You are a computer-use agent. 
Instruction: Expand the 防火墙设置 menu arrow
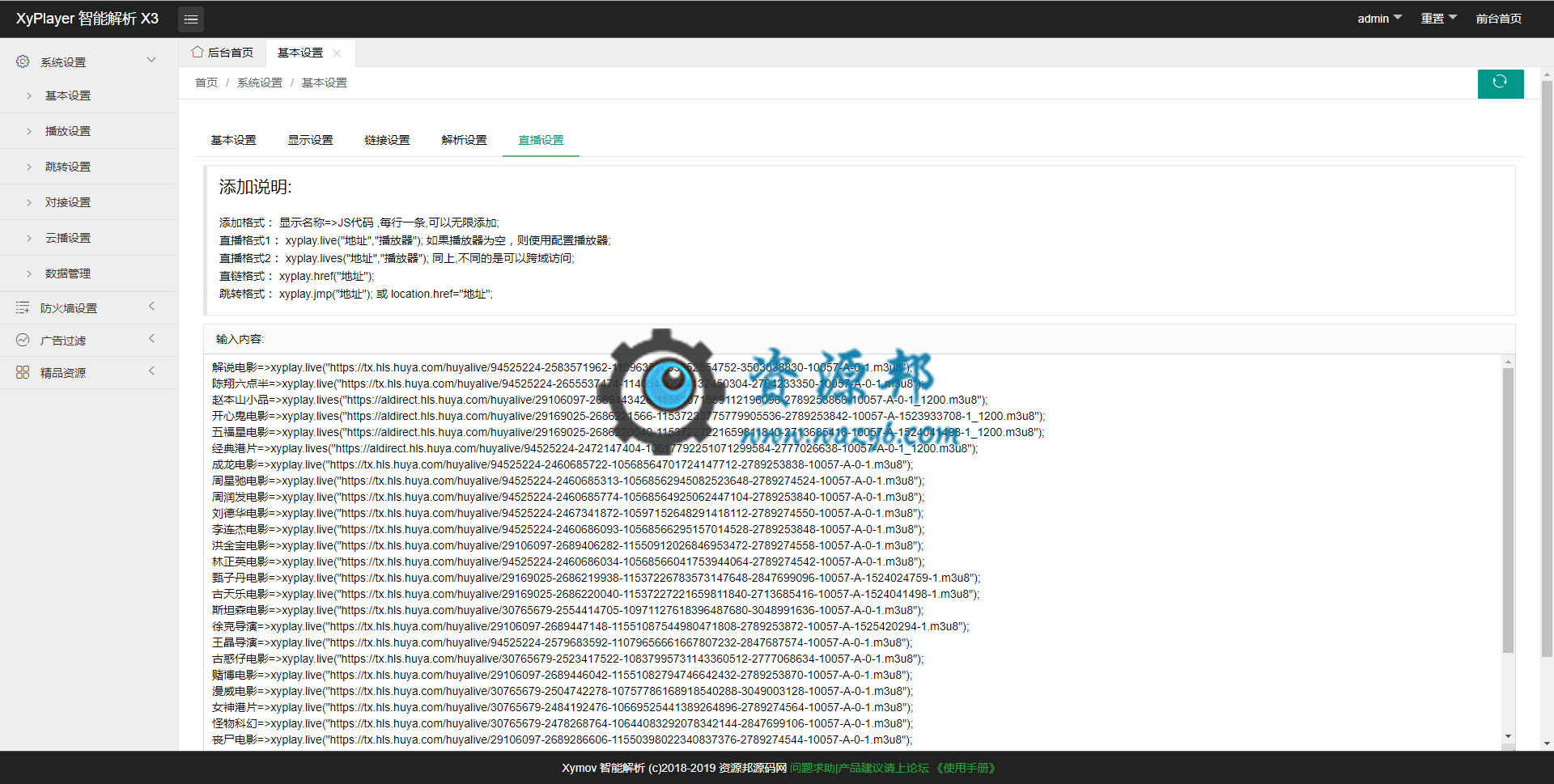click(151, 306)
